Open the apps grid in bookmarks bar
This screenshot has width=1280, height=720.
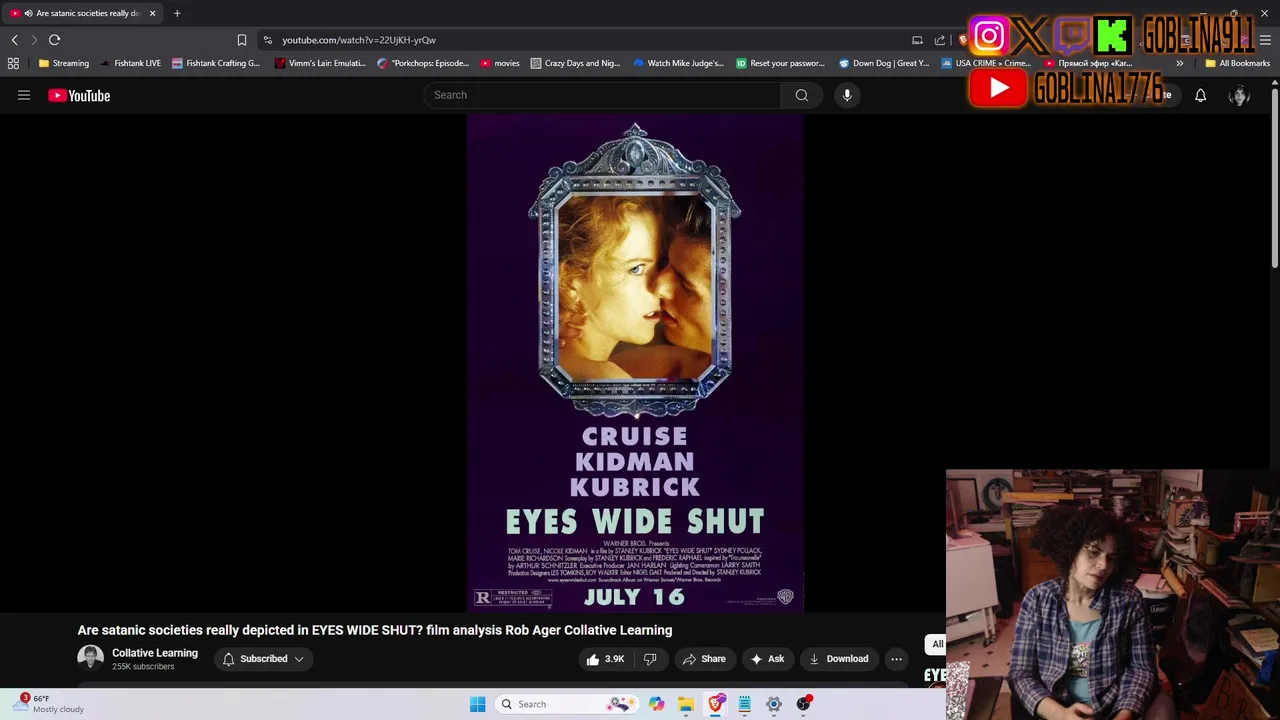(13, 63)
